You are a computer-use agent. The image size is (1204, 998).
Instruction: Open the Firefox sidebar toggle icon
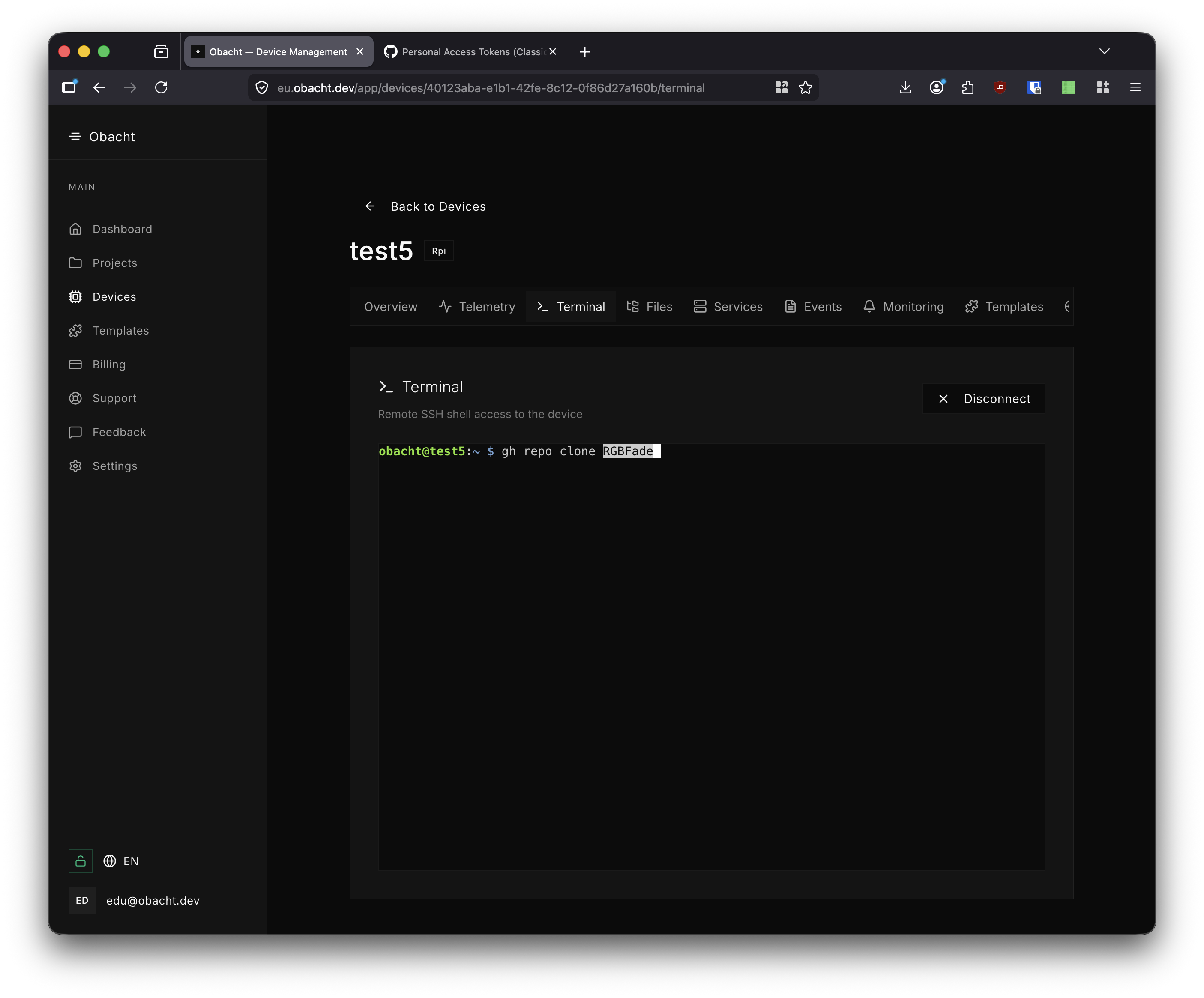pyautogui.click(x=69, y=87)
